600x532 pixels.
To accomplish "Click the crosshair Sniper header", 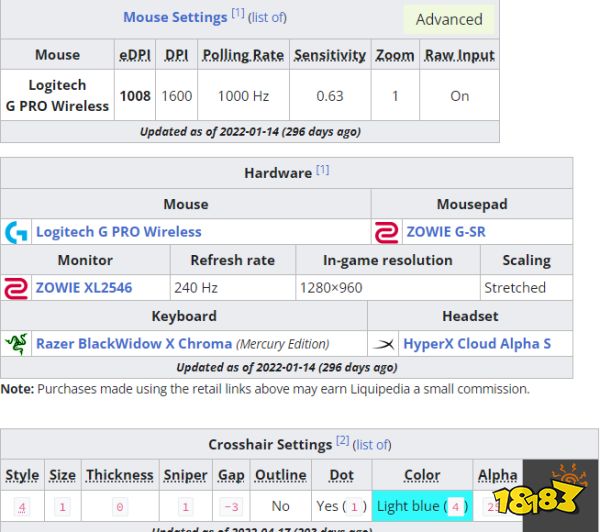I will (x=185, y=475).
